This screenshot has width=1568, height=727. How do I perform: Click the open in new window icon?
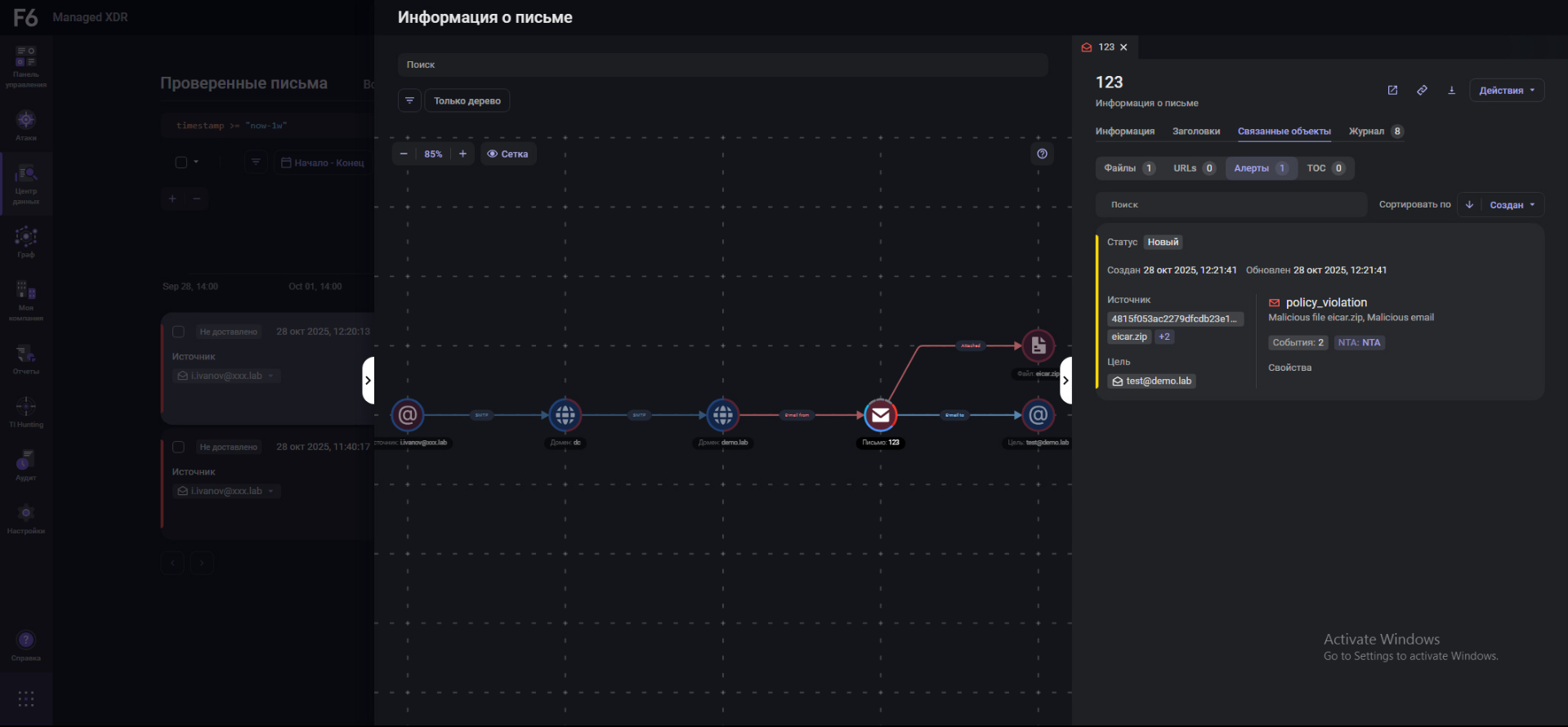pos(1392,91)
